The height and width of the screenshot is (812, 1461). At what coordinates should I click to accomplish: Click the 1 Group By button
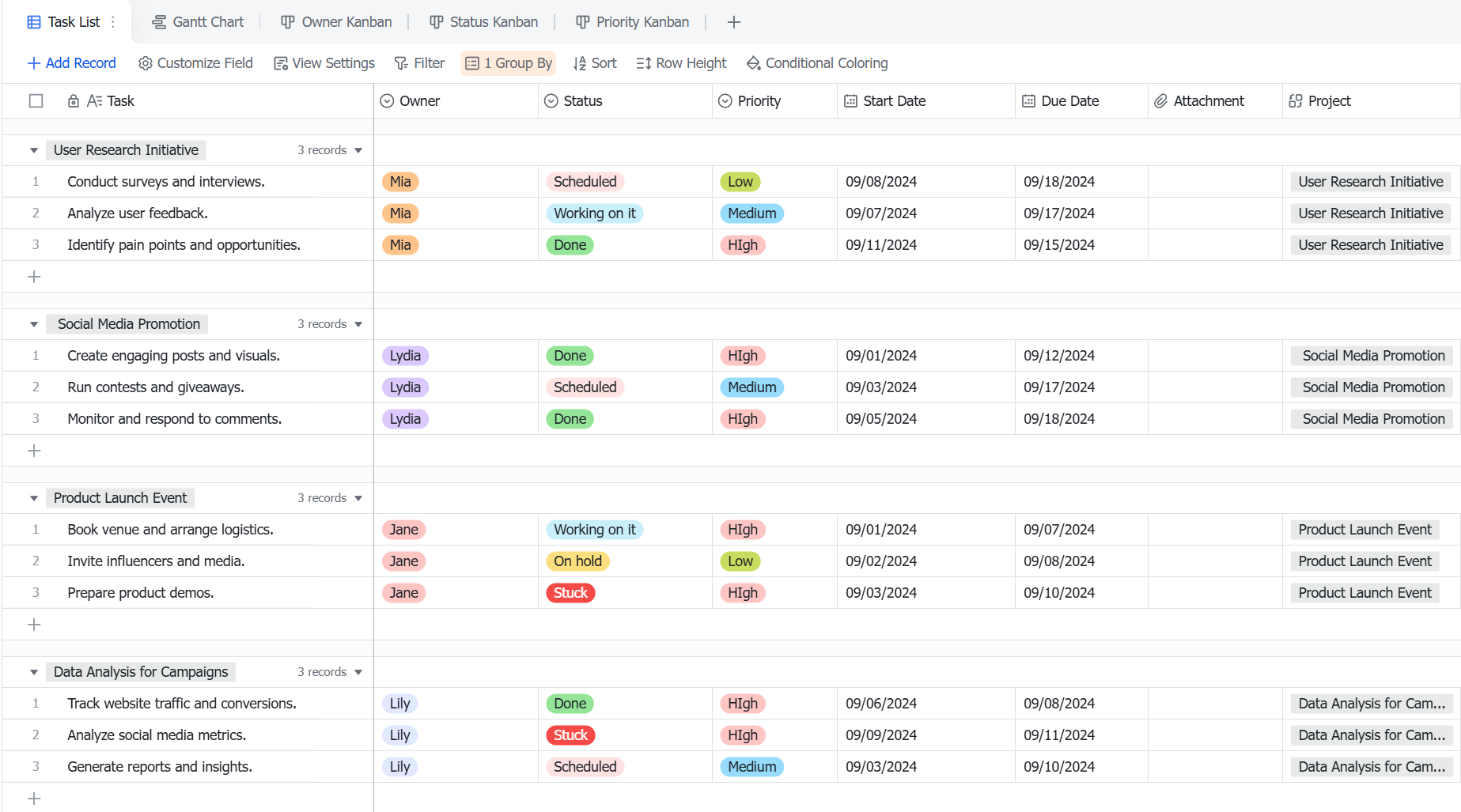(x=509, y=63)
